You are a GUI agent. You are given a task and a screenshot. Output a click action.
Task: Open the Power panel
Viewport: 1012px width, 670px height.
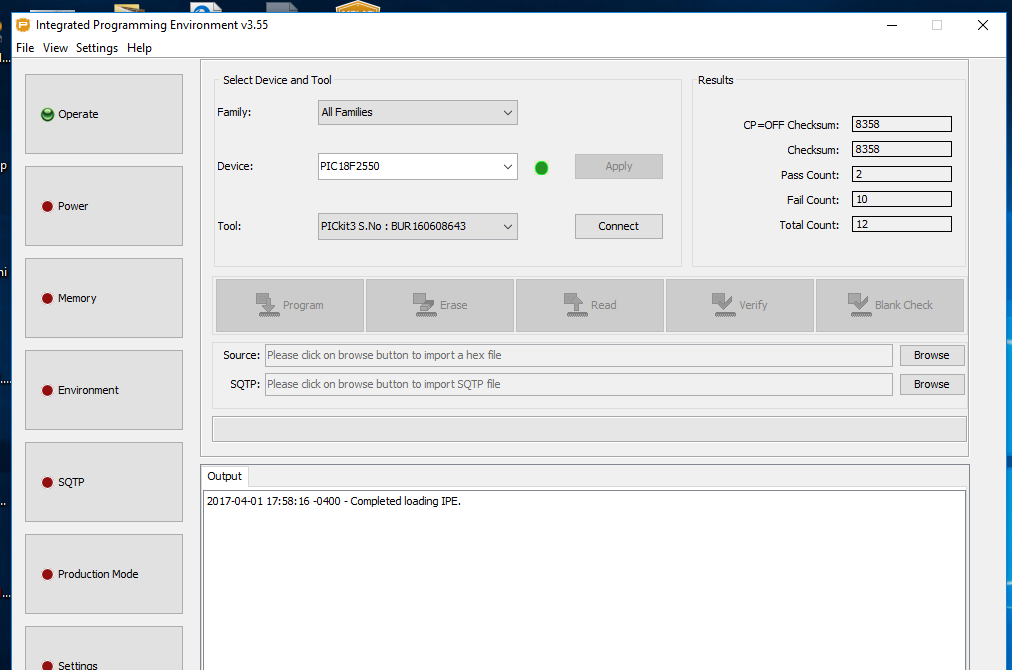(104, 206)
